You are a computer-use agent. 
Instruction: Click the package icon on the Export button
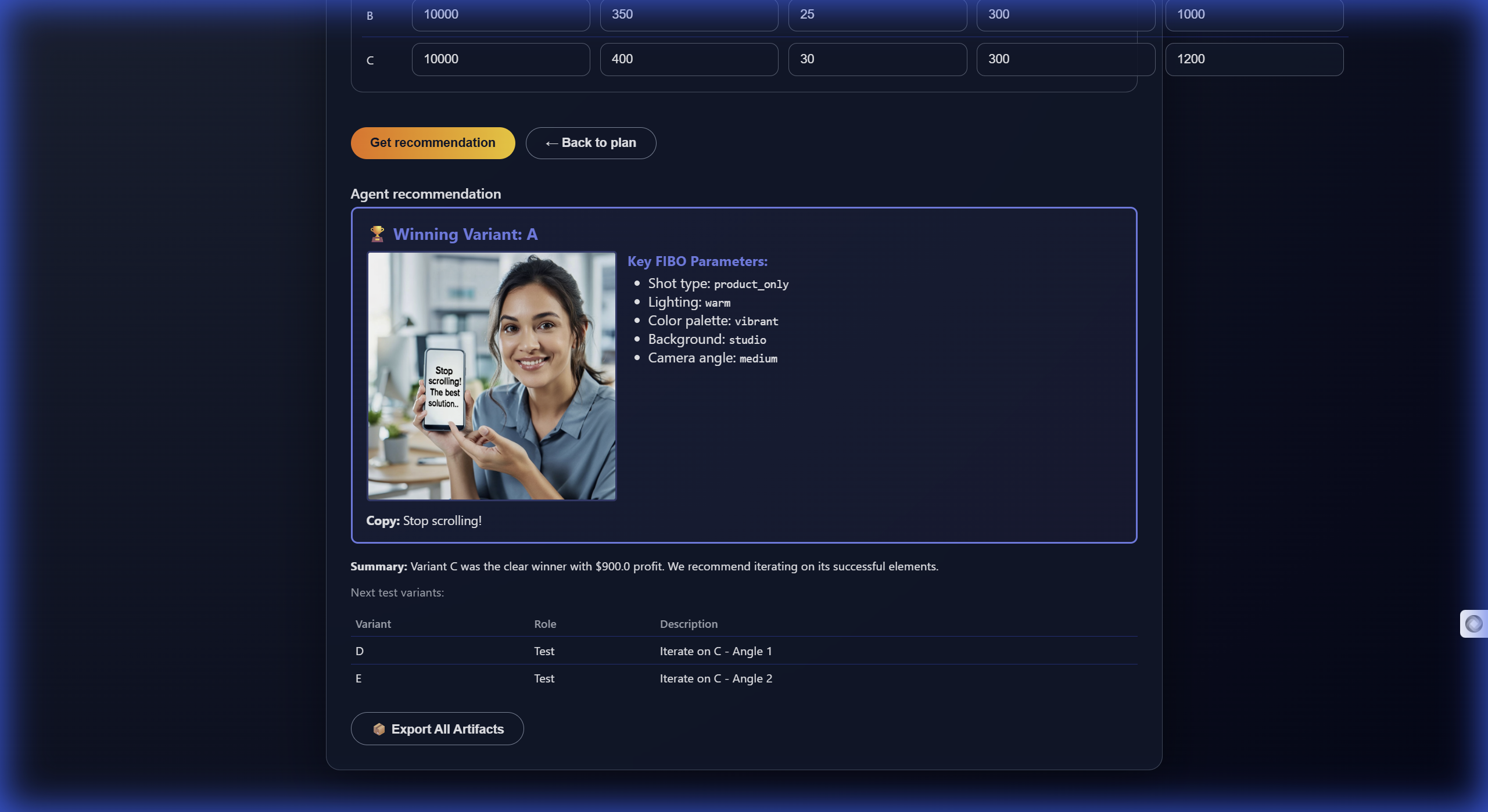(379, 729)
